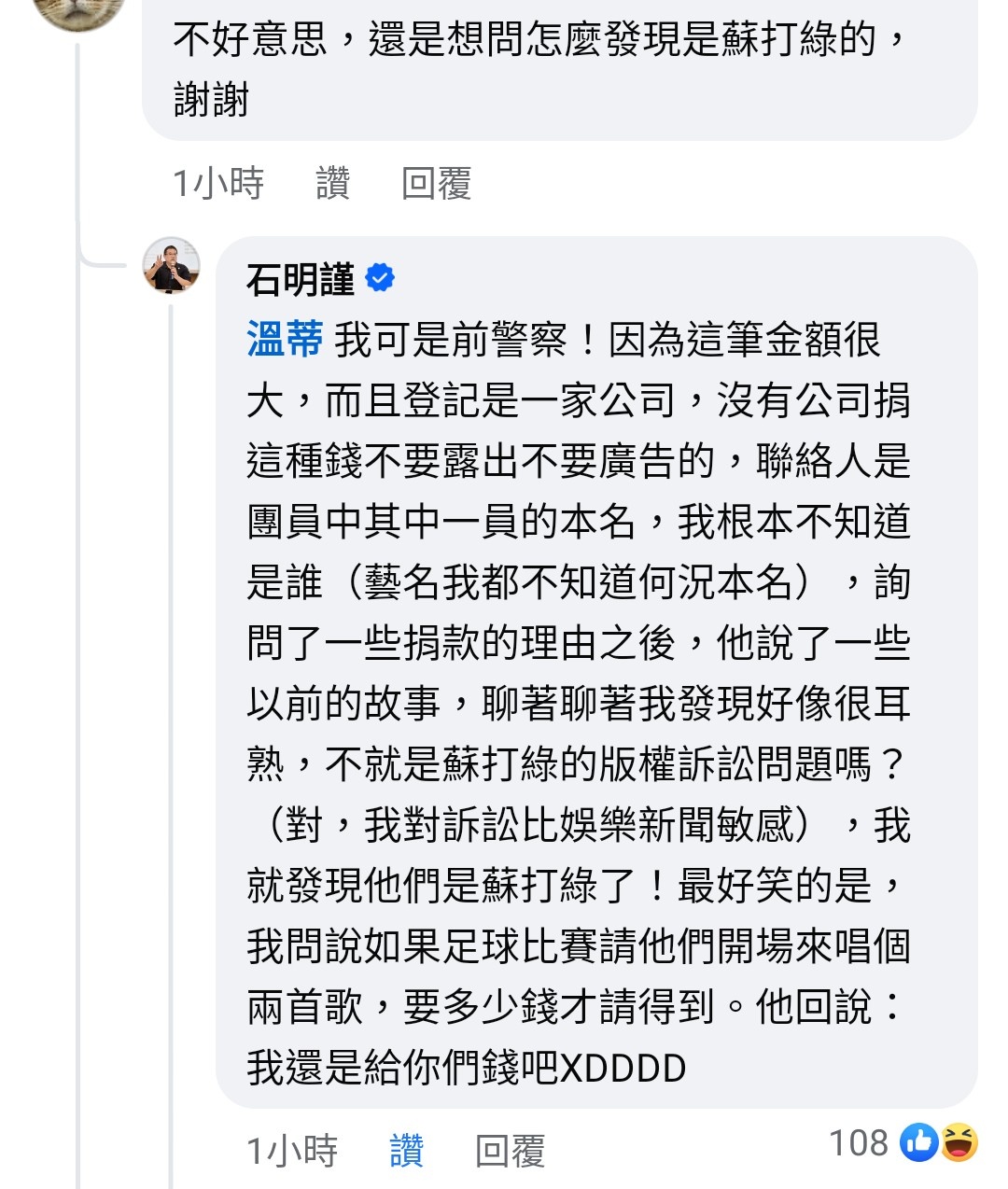Click the 1小時 timestamp under 石明謹's reply

pos(291,1151)
